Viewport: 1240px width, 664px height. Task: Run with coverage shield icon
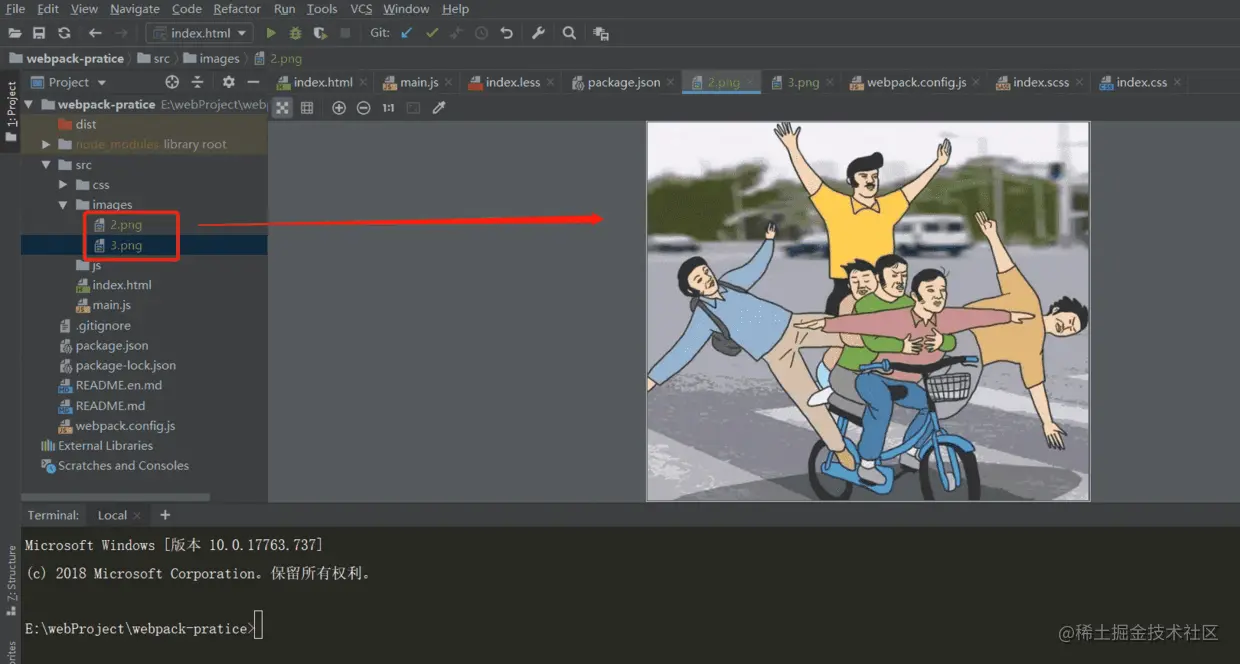pos(320,33)
